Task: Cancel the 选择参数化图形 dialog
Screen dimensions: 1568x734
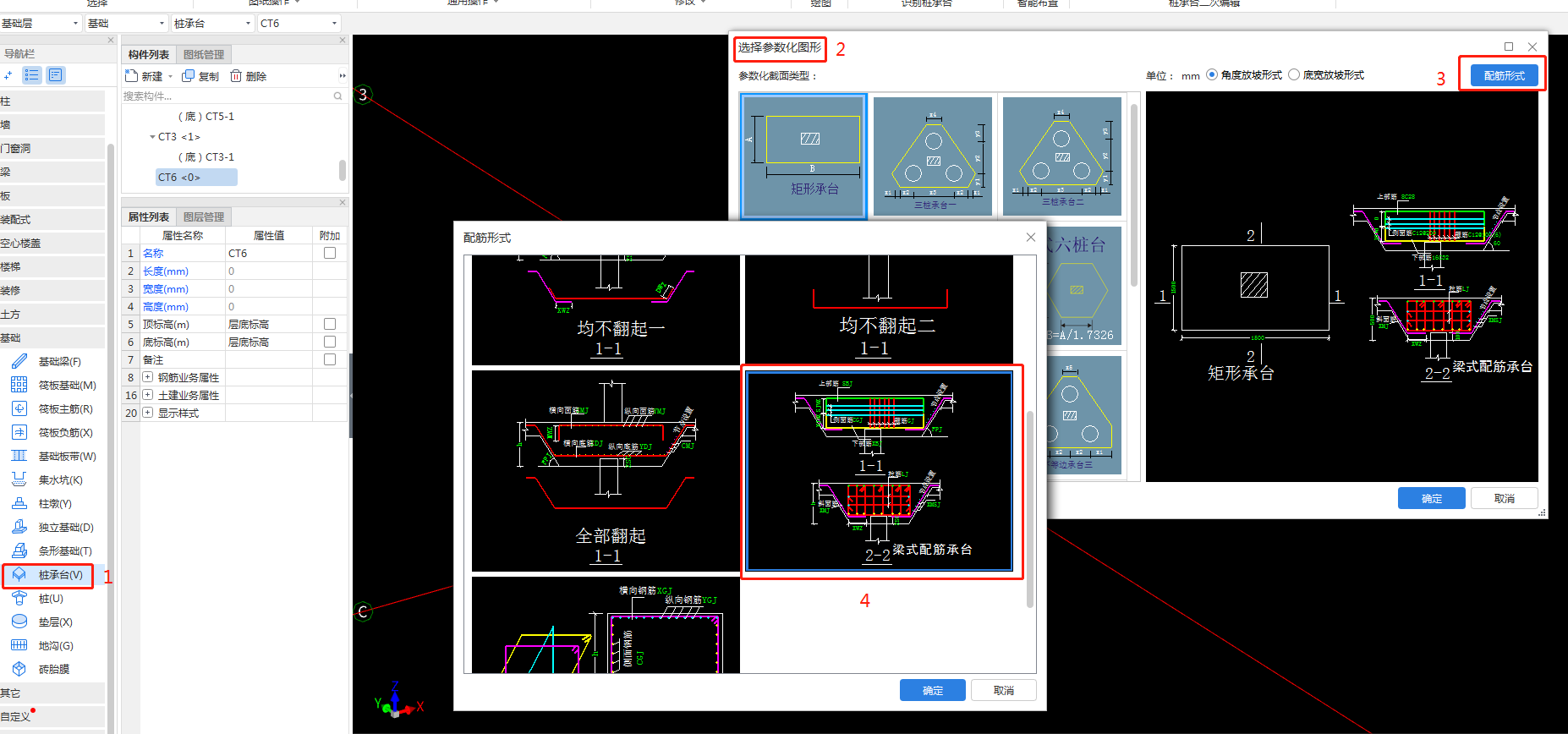Action: point(1504,498)
